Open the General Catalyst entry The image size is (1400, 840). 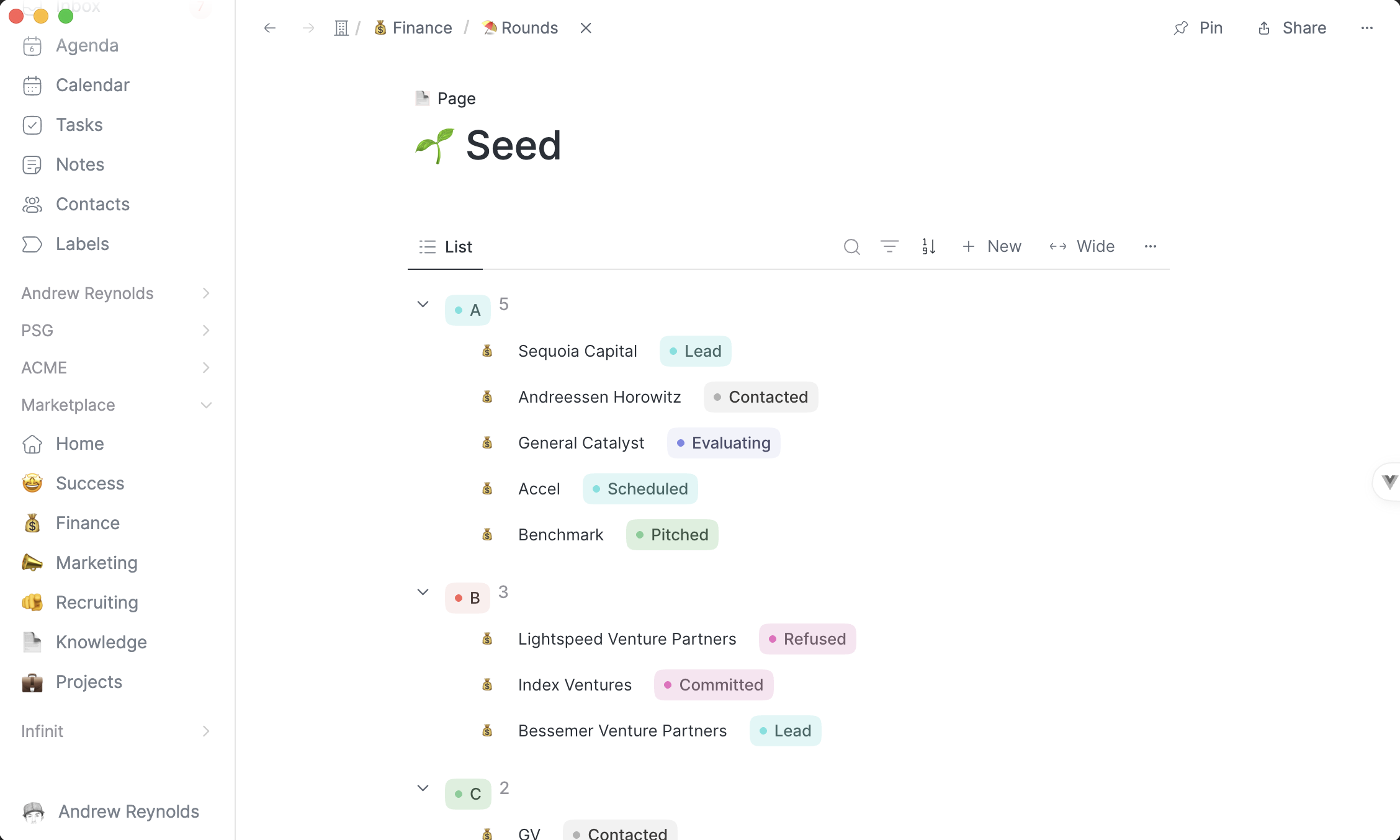581,443
